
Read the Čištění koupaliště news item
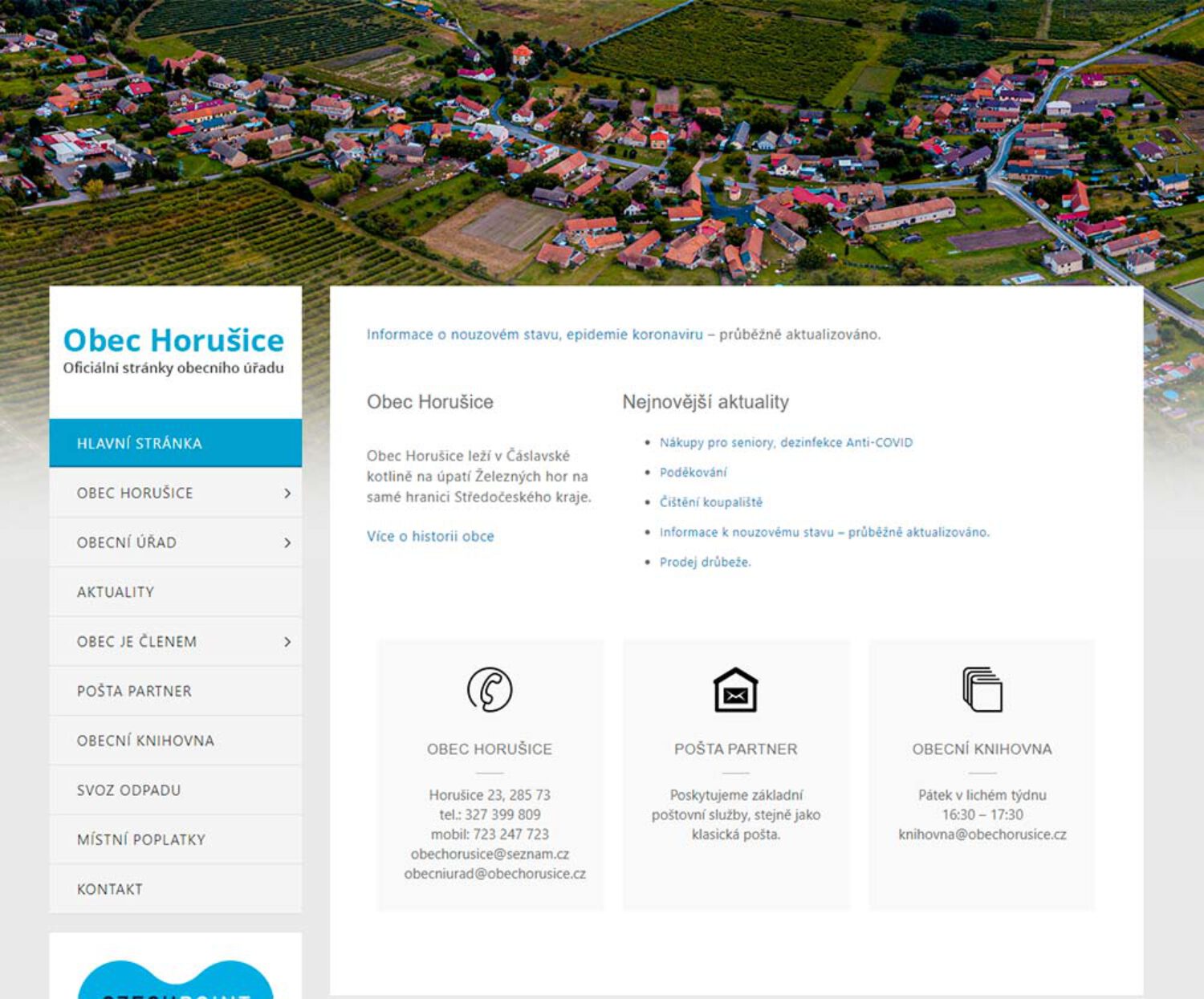click(710, 502)
